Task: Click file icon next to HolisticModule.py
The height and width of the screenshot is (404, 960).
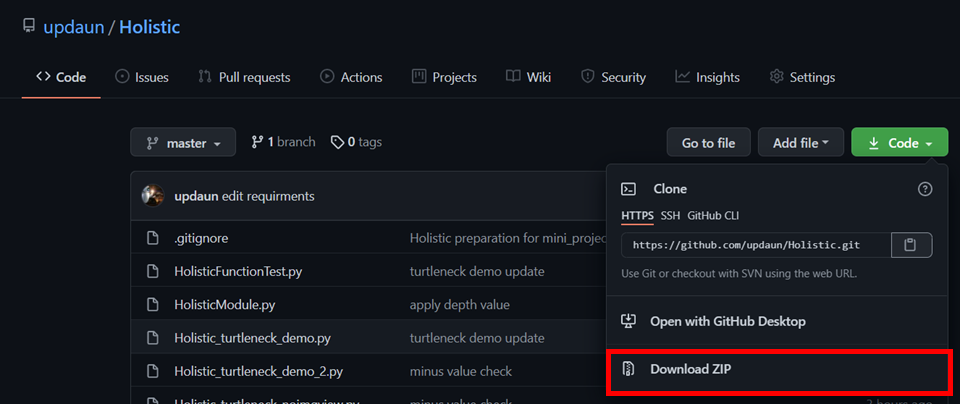Action: click(x=153, y=304)
